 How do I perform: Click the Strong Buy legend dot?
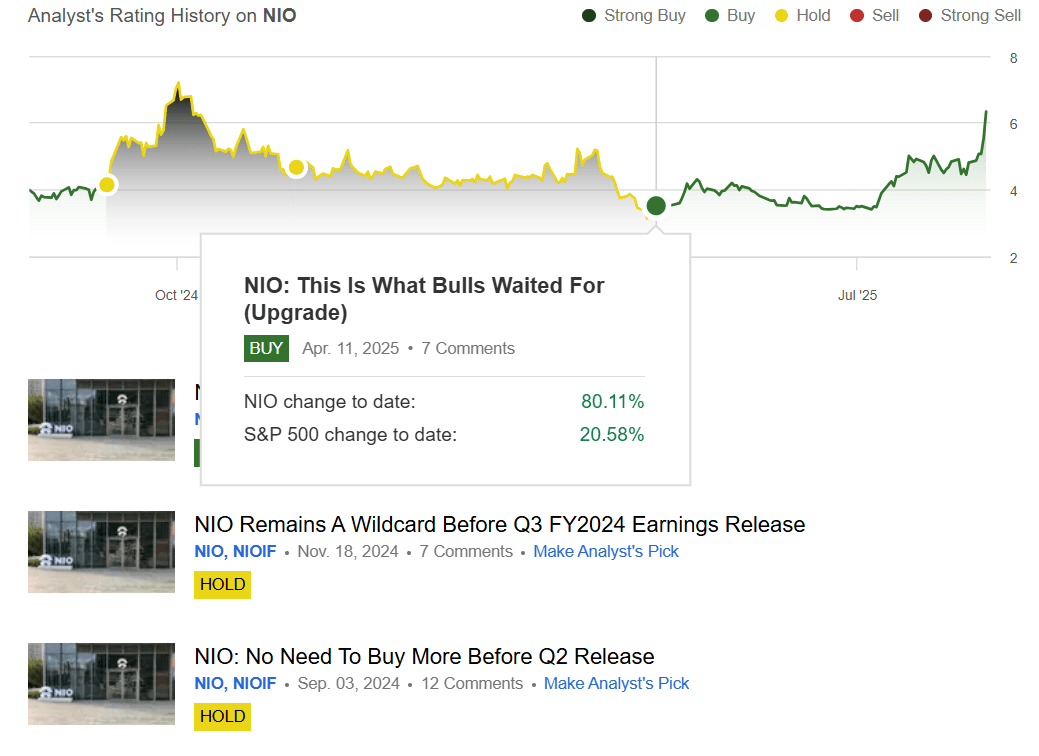(588, 15)
